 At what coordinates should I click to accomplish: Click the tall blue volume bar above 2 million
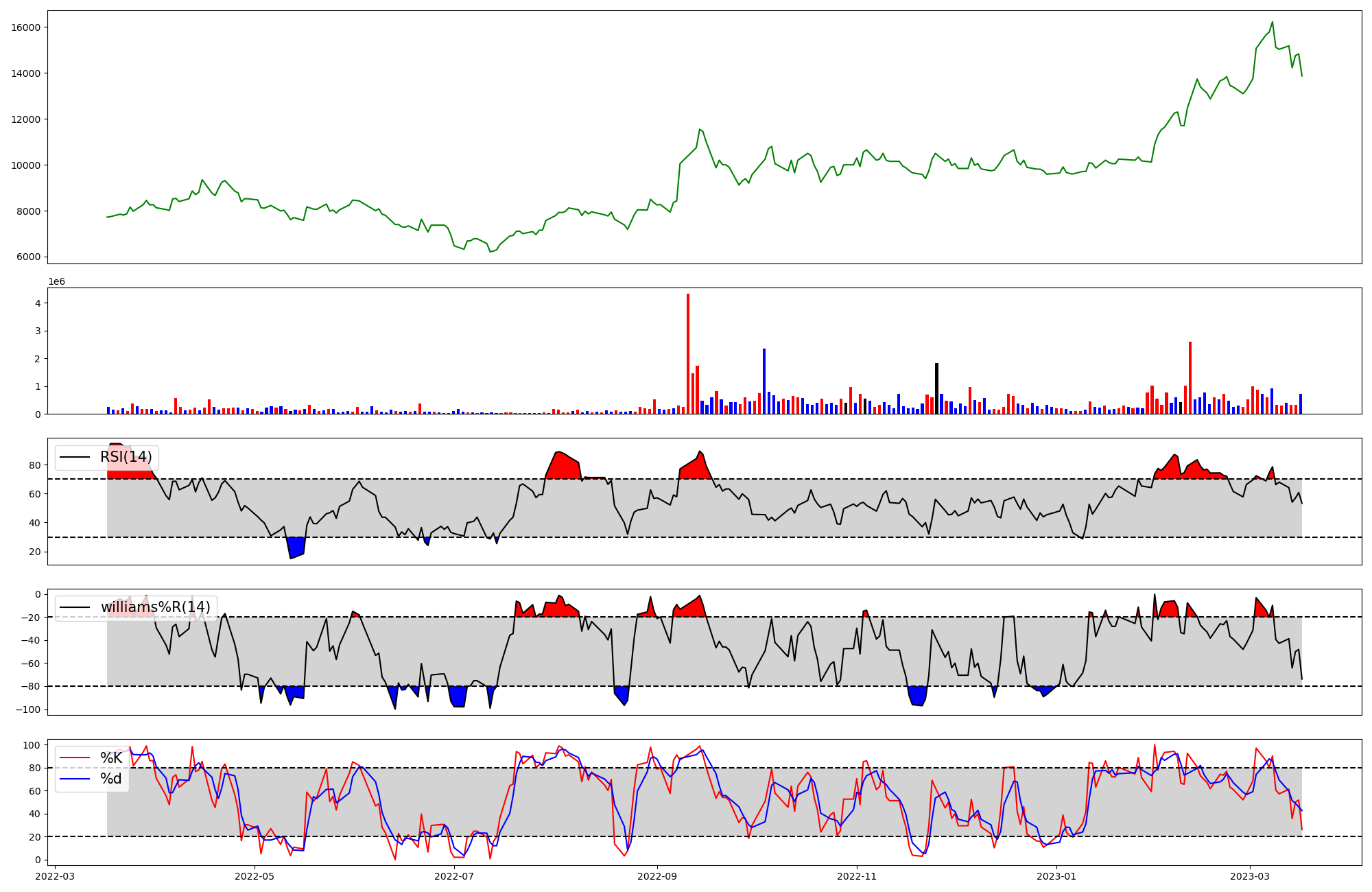pos(764,381)
